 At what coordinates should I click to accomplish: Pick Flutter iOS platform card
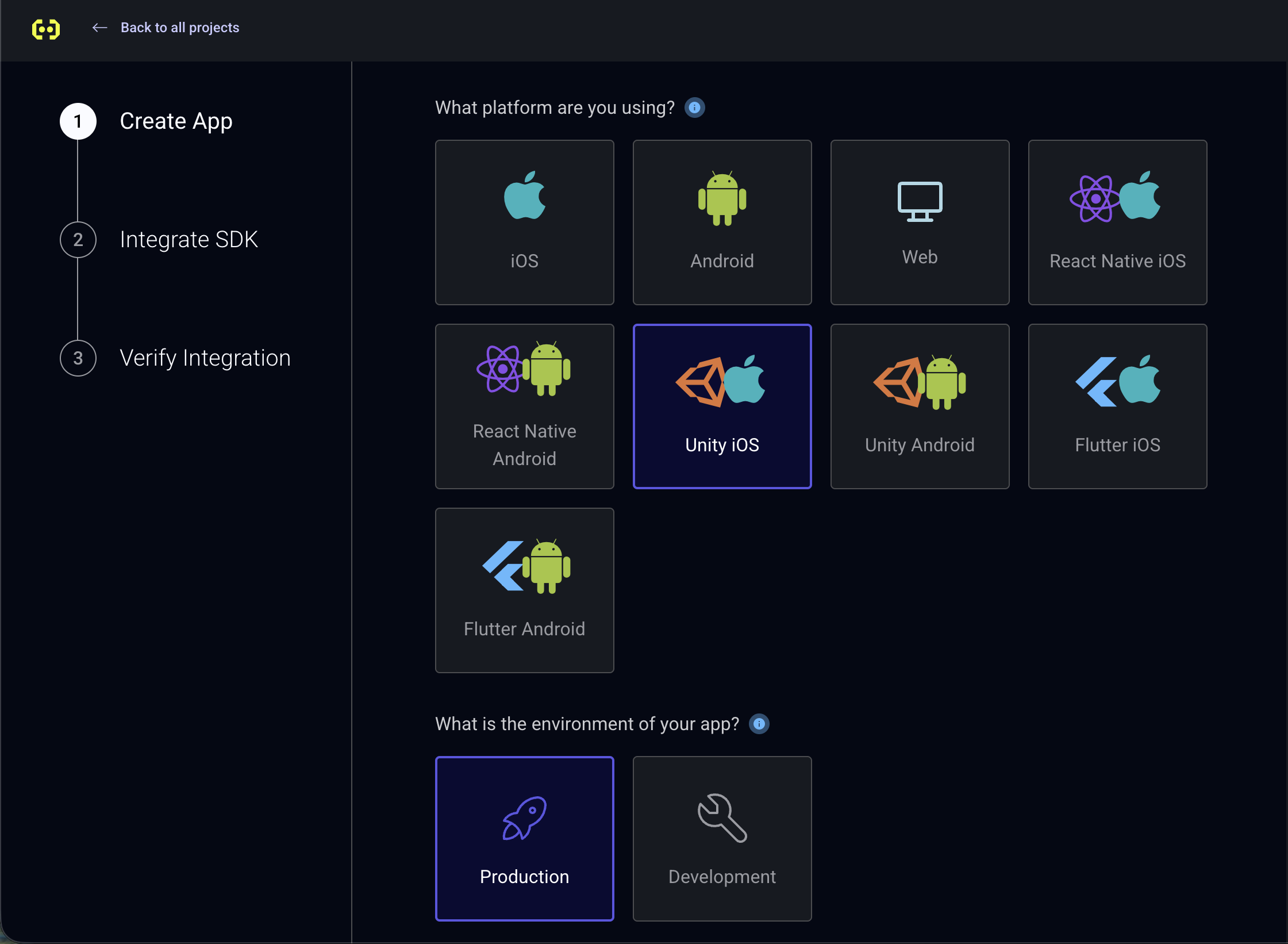[x=1117, y=406]
